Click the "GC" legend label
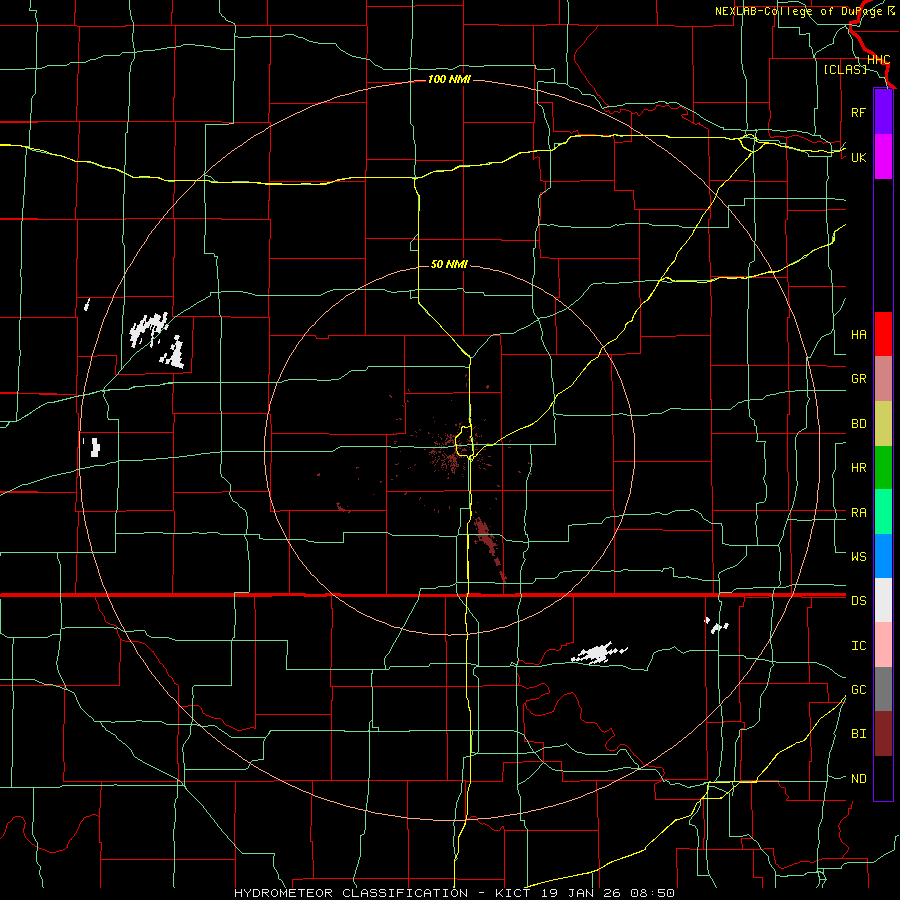The height and width of the screenshot is (900, 900). [x=858, y=690]
